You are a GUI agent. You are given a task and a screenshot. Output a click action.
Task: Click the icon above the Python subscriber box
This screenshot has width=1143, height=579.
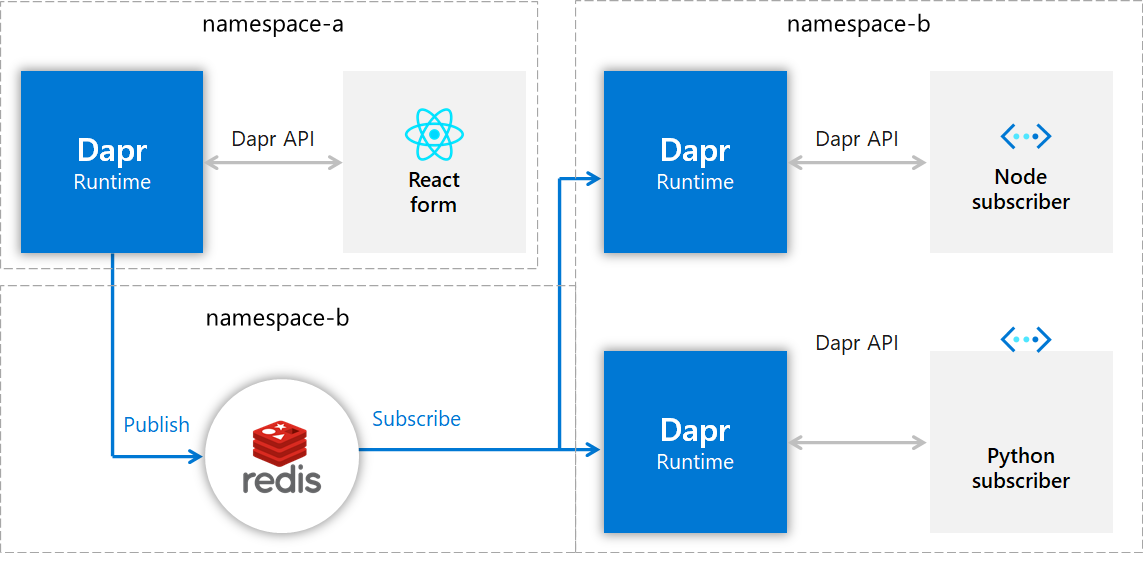coord(1025,339)
